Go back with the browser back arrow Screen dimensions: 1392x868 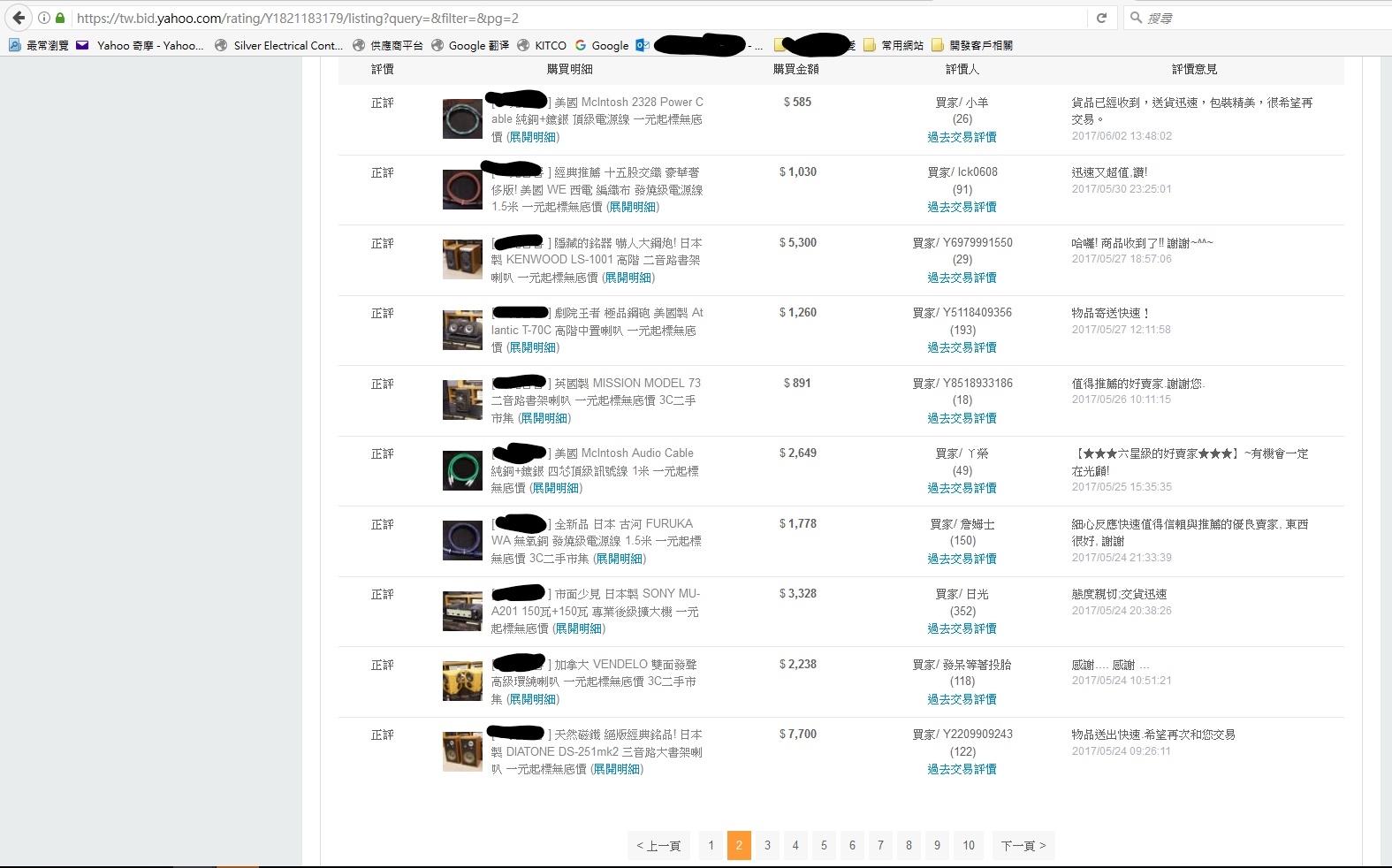point(19,18)
